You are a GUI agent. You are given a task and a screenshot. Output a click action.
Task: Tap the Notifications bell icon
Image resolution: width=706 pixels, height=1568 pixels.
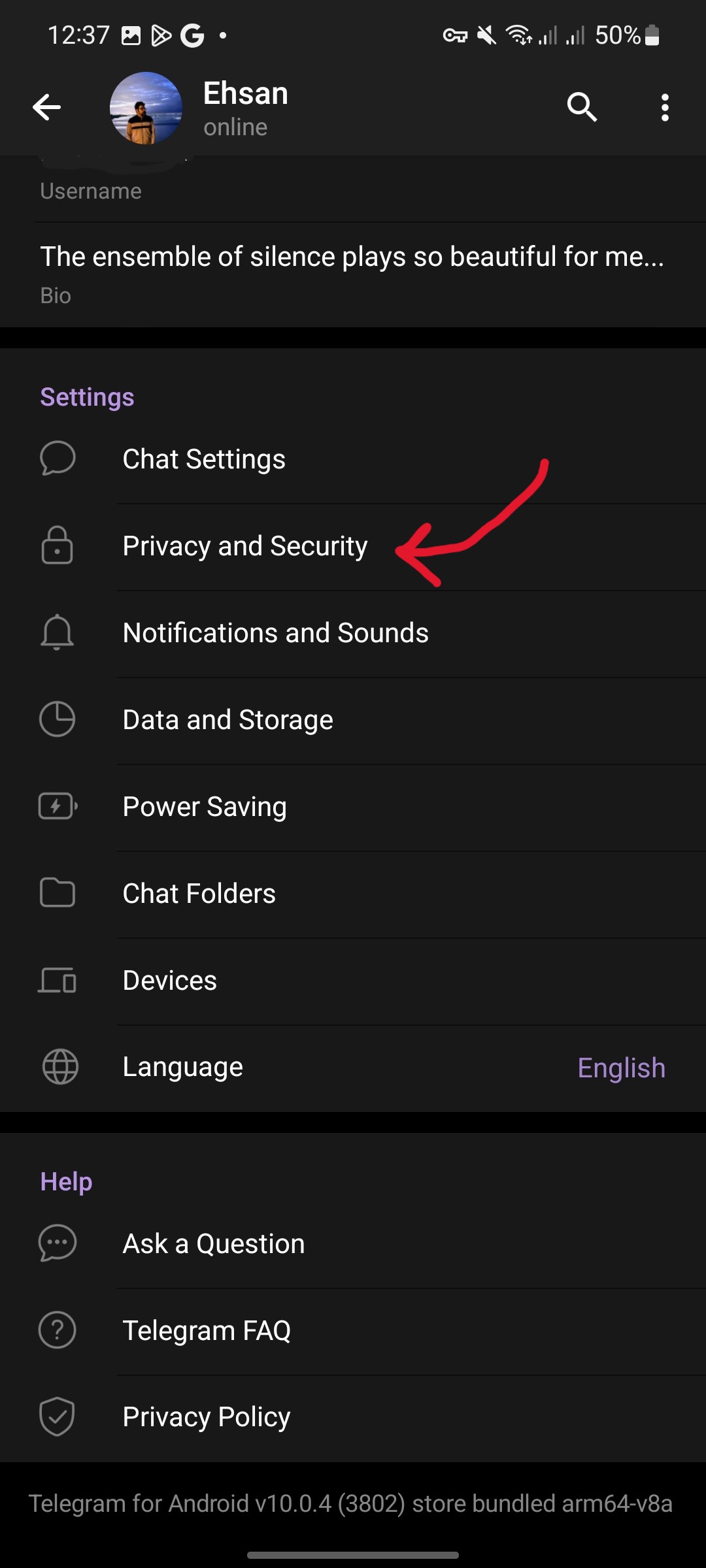tap(58, 632)
